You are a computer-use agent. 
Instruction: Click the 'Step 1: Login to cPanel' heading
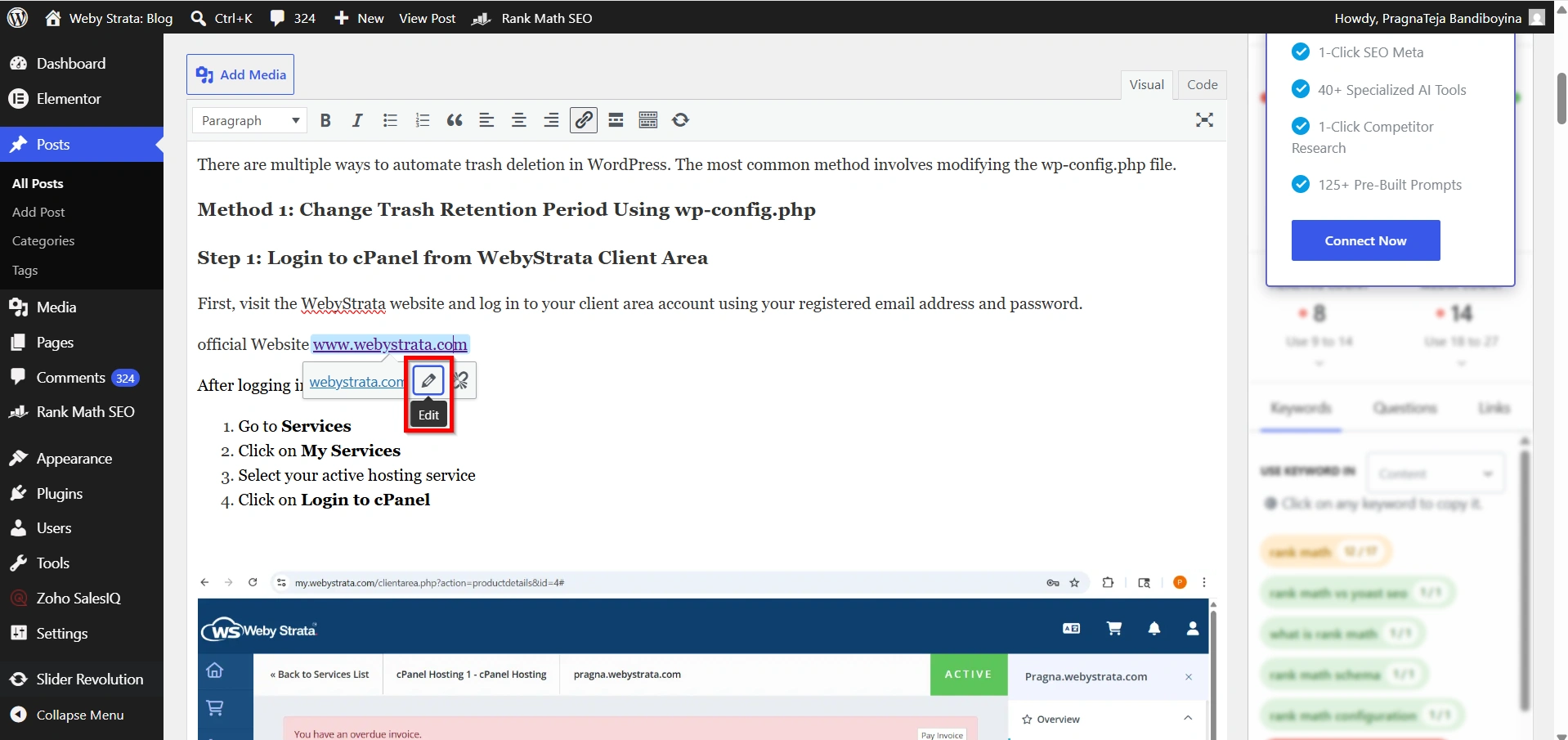click(x=452, y=258)
